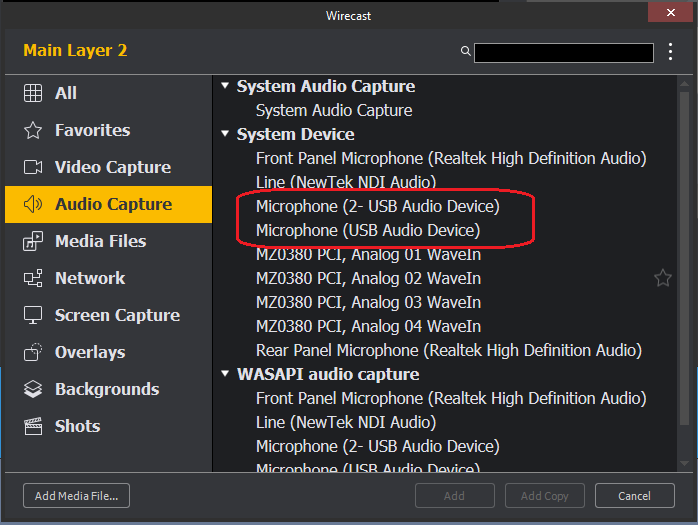698x525 pixels.
Task: Click the scrollbar up arrow
Action: (685, 83)
